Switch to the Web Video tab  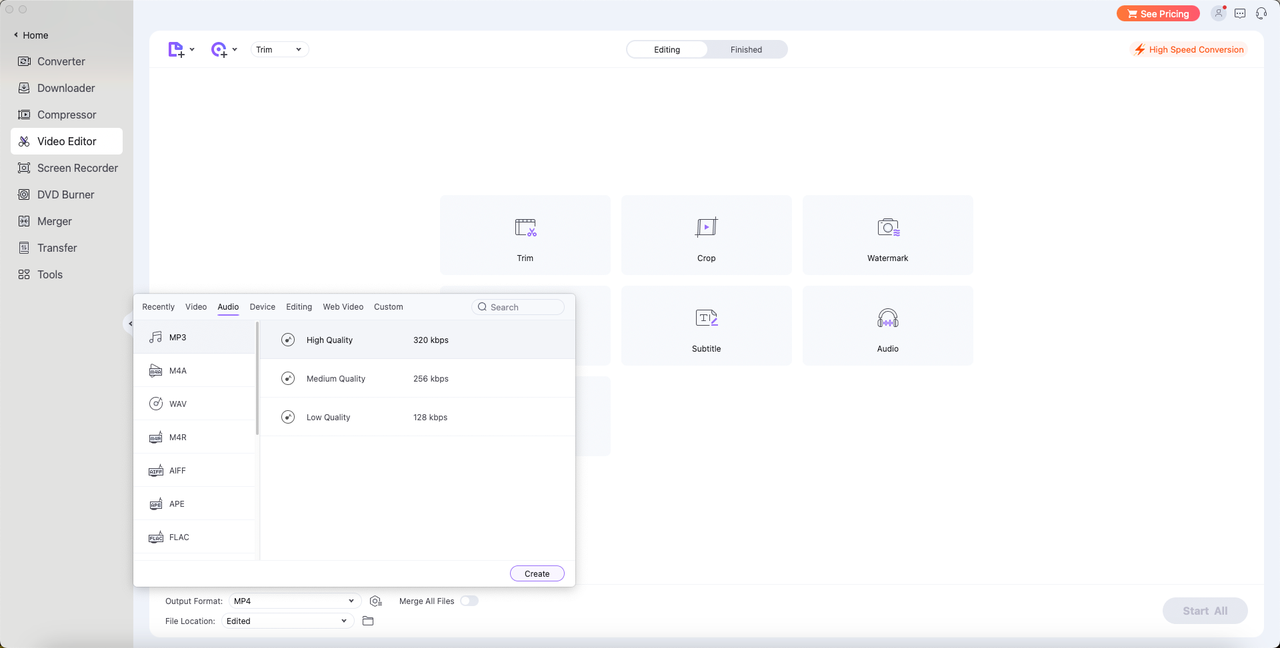click(x=343, y=307)
